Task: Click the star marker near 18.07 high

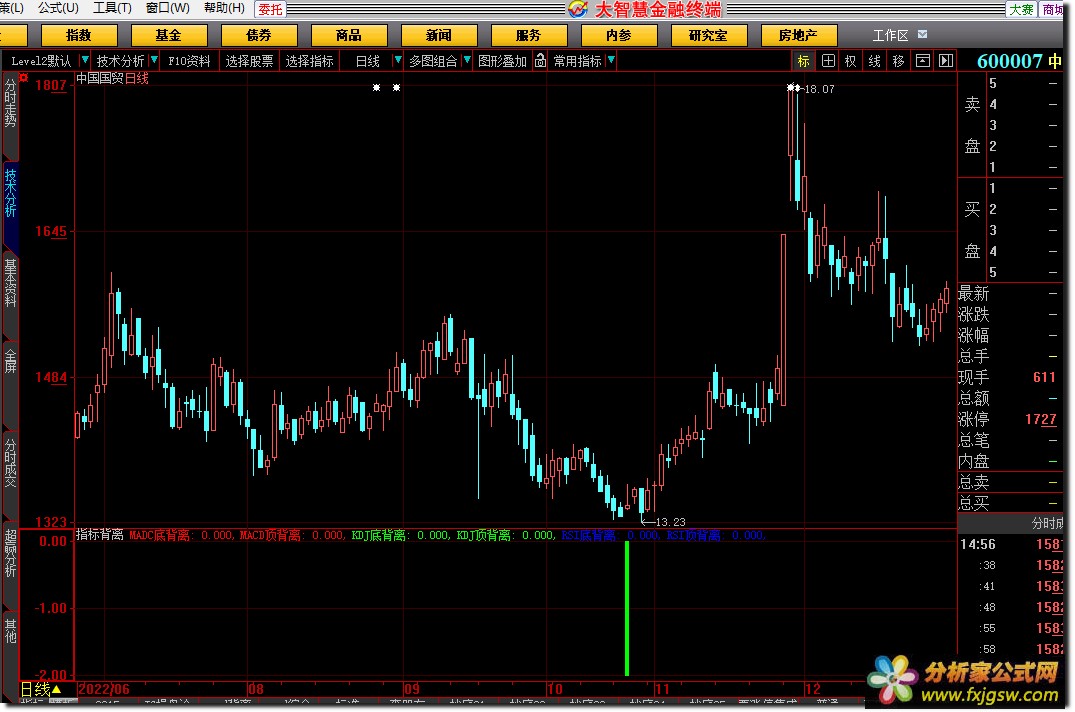Action: point(793,88)
